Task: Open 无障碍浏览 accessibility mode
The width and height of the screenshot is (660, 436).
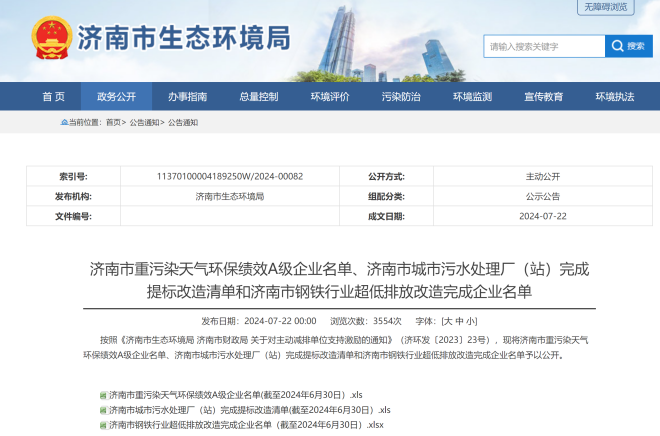Action: click(606, 7)
